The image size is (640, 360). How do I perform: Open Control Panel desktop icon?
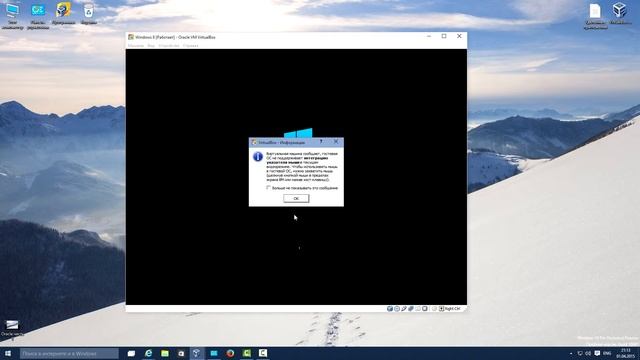coord(38,16)
